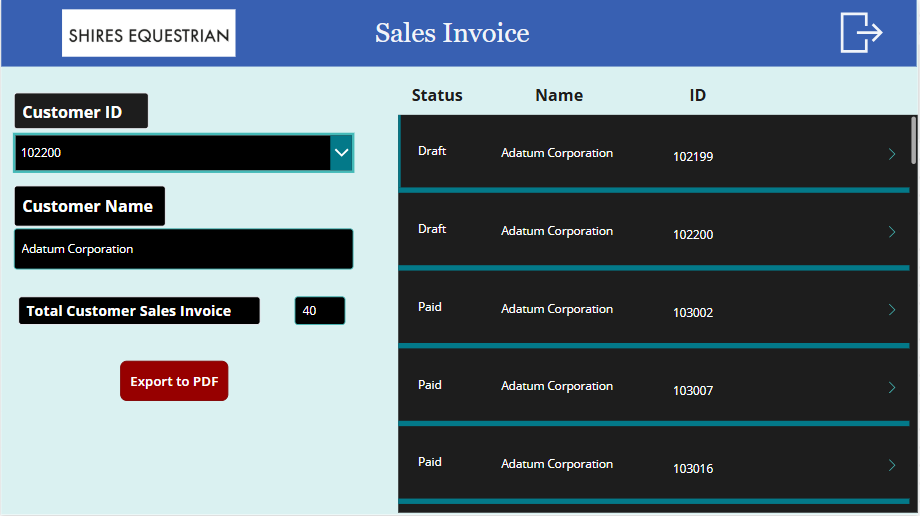
Task: Open details arrow for invoice 103002
Action: 892,309
